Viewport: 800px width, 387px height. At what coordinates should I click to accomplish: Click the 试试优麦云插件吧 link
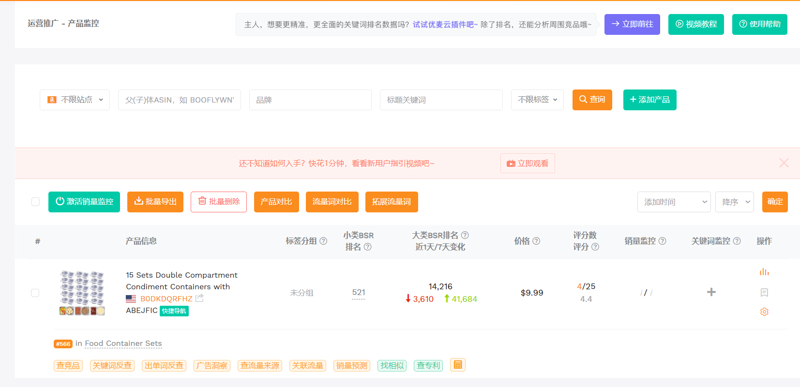click(x=445, y=24)
